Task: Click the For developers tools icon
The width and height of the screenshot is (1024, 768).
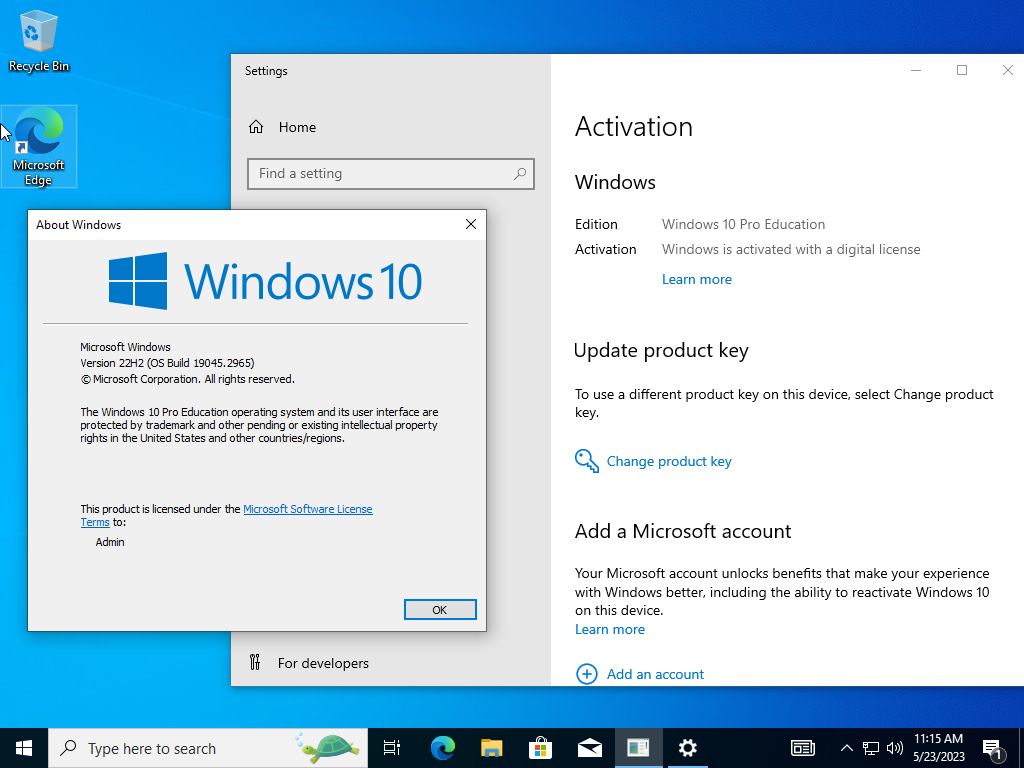Action: 255,663
